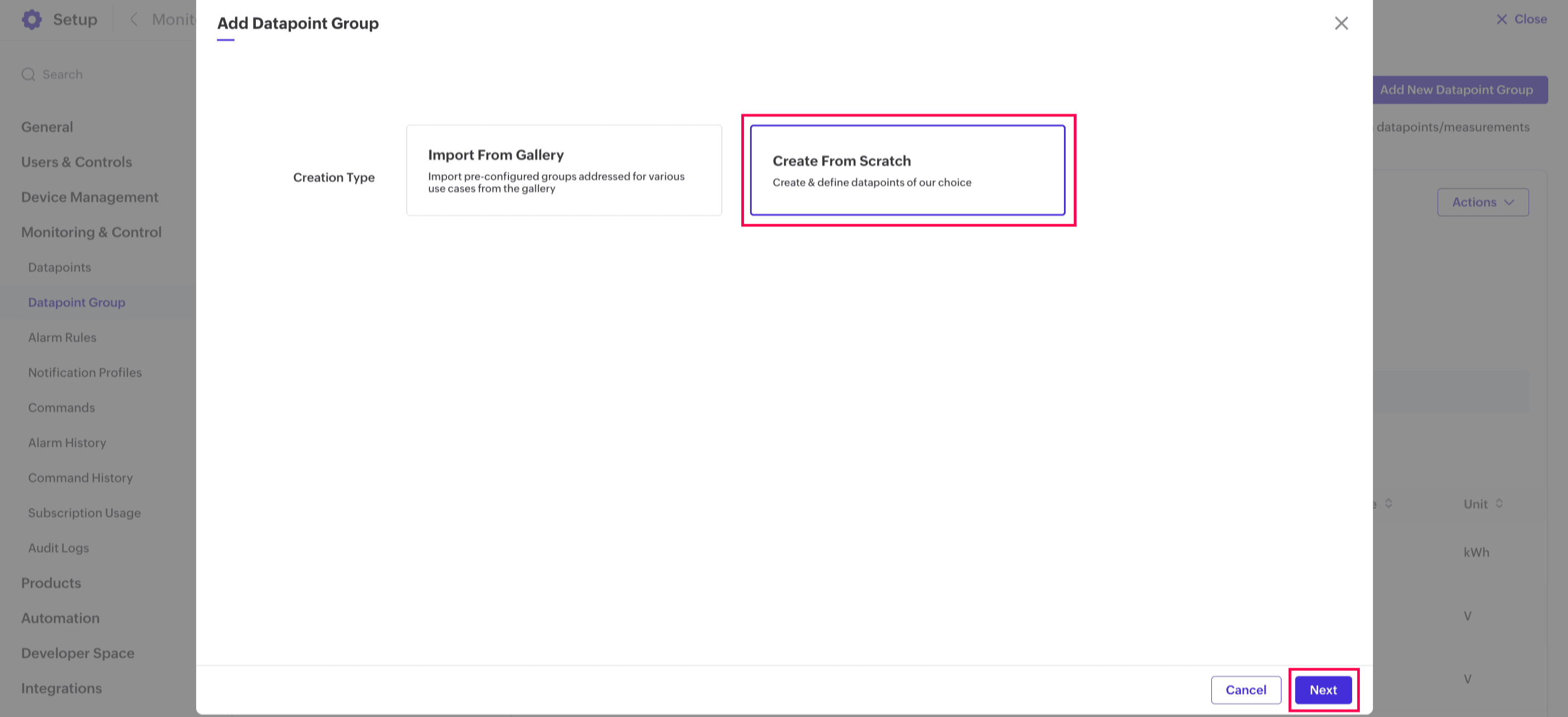Expand the Monitoring & Control section
This screenshot has height=717, width=1568.
pos(91,232)
